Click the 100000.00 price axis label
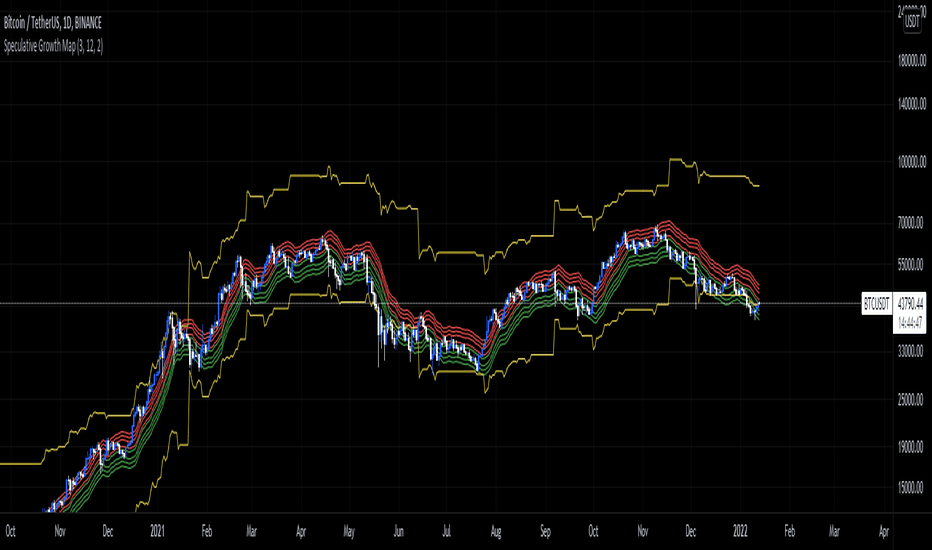Viewport: 932px width, 550px height. pos(912,162)
